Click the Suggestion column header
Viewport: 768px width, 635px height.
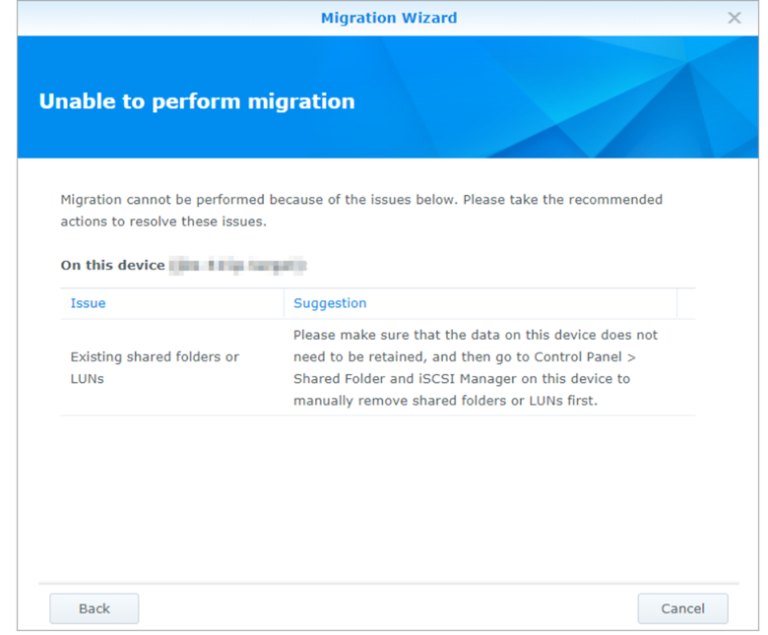pyautogui.click(x=330, y=303)
